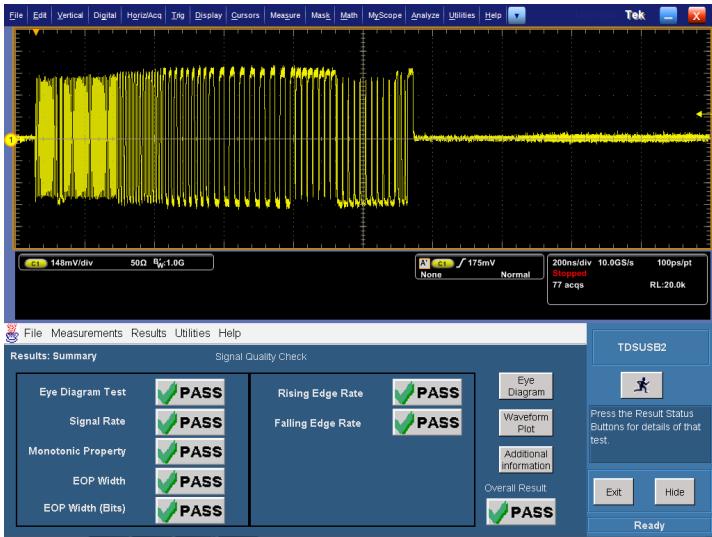Open the Trig menu
This screenshot has height=537, width=712.
(178, 15)
